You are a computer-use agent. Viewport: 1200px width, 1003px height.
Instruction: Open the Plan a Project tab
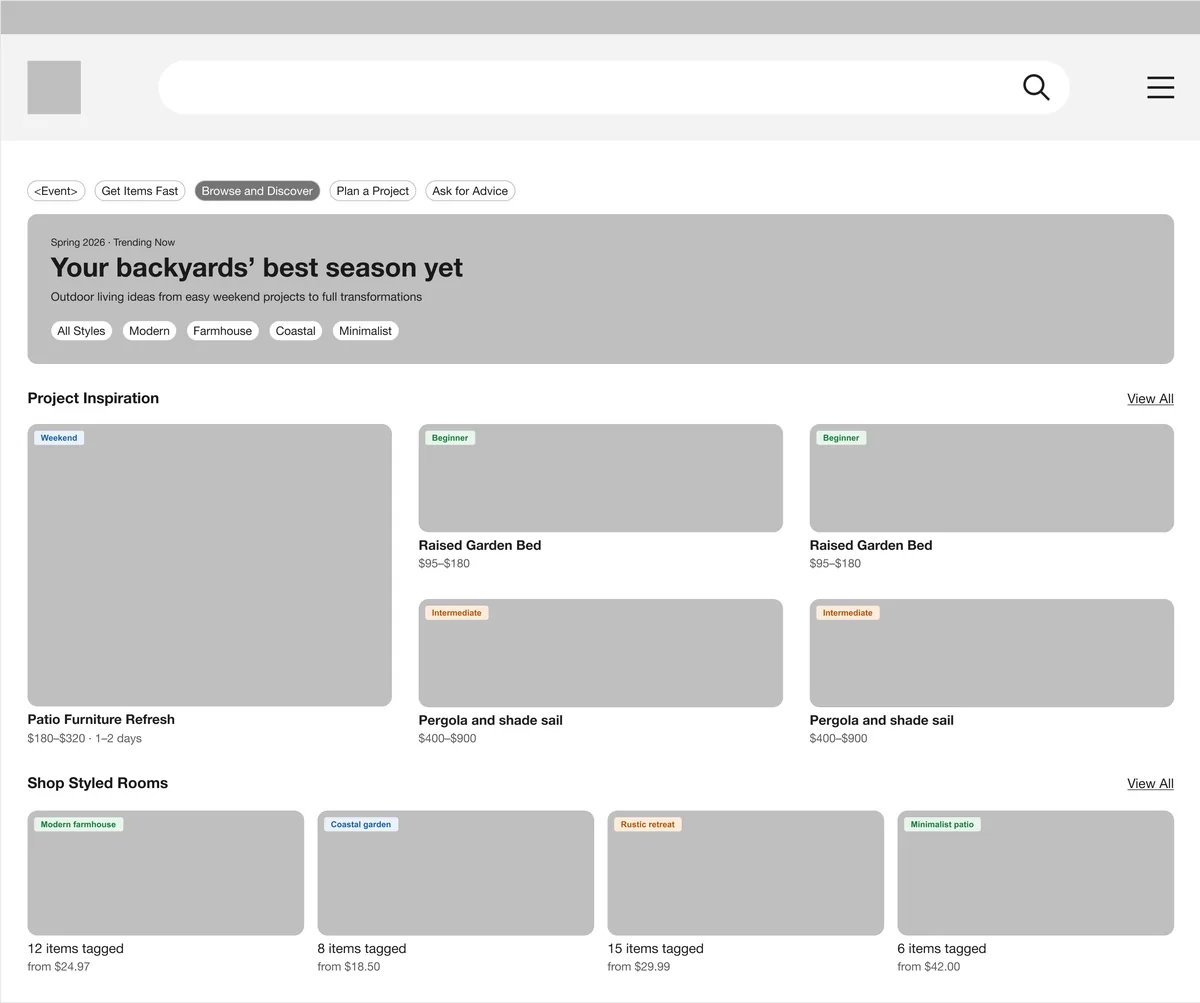coord(373,191)
